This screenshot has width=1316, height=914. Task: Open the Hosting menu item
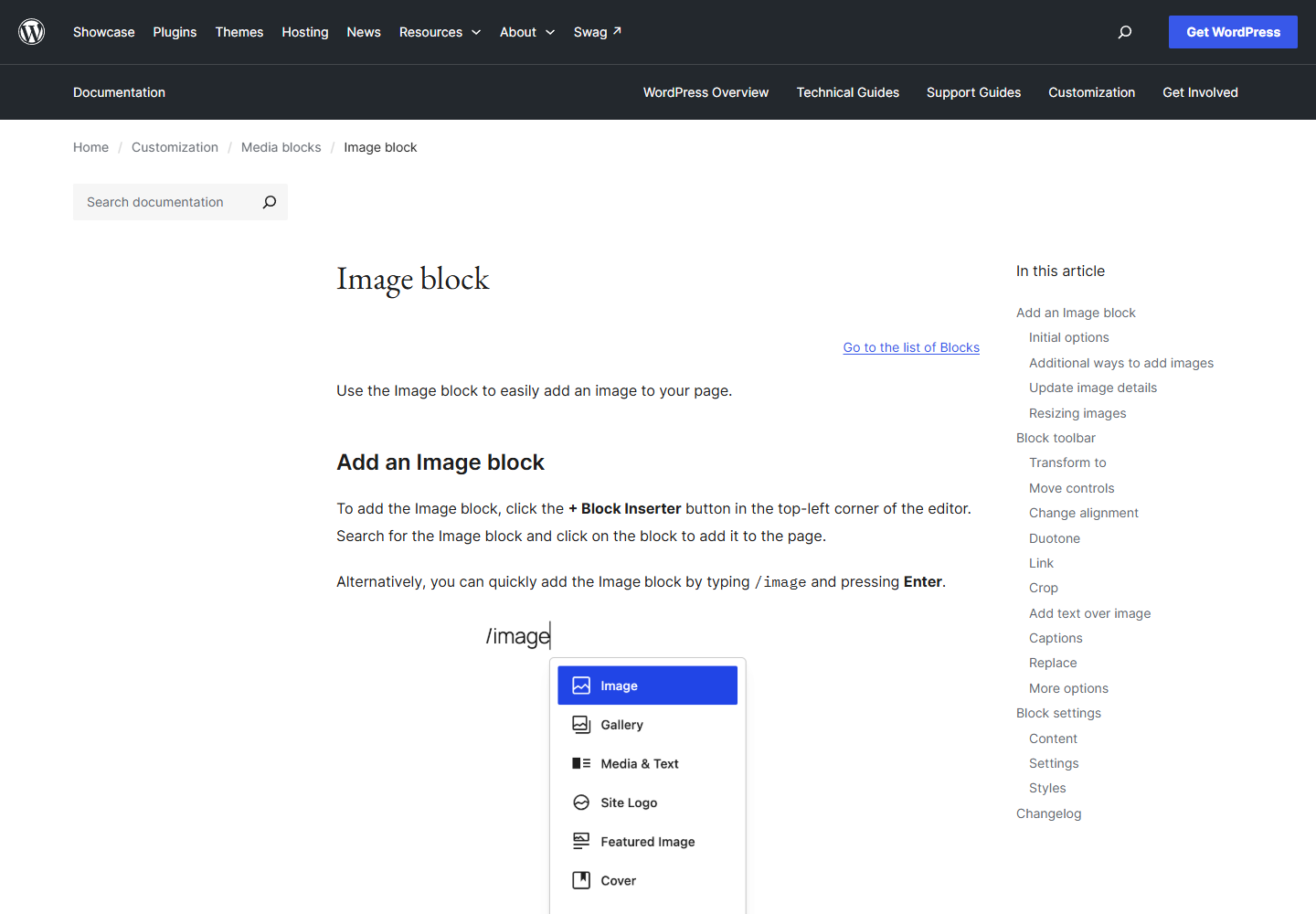305,32
